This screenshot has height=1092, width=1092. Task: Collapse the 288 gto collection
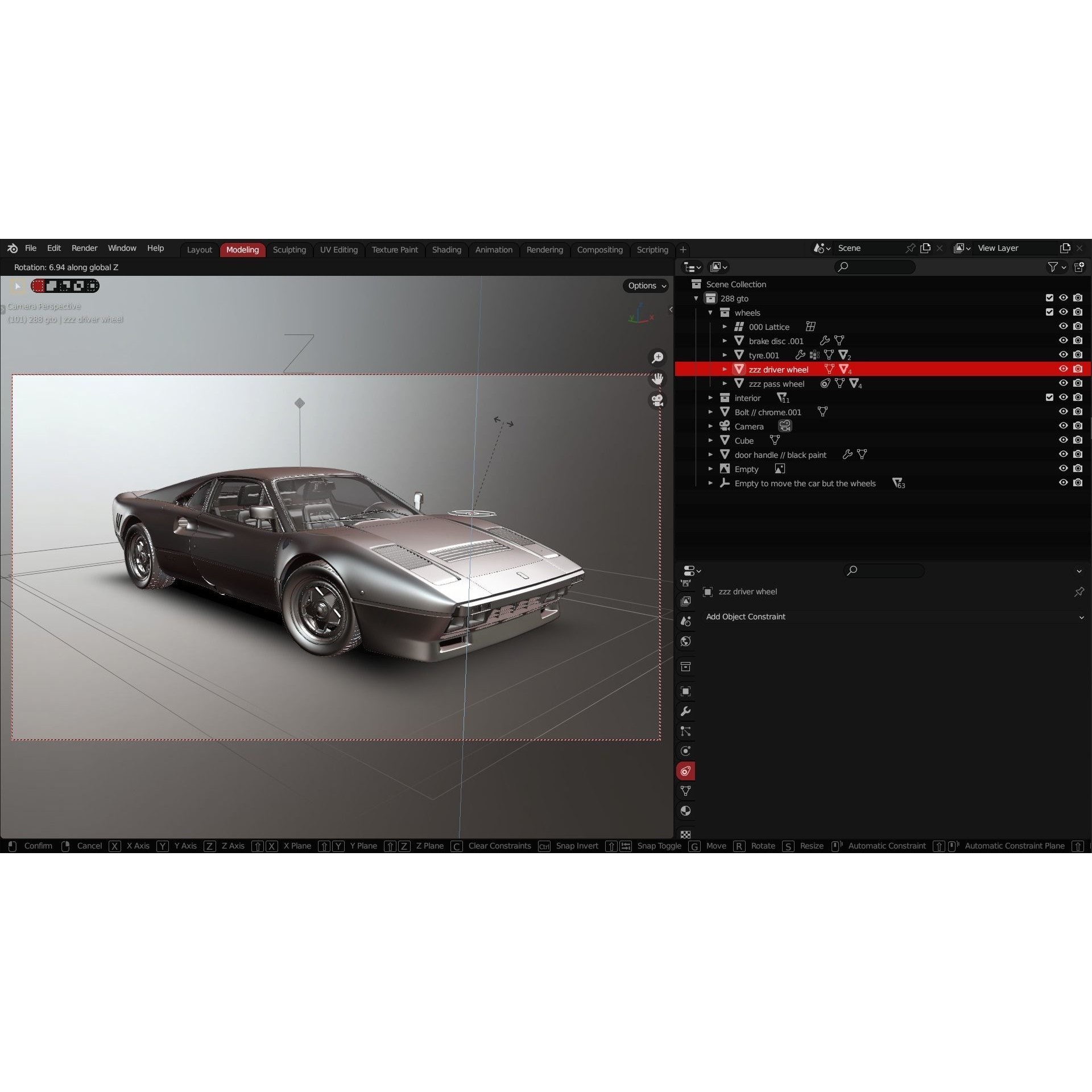point(695,298)
